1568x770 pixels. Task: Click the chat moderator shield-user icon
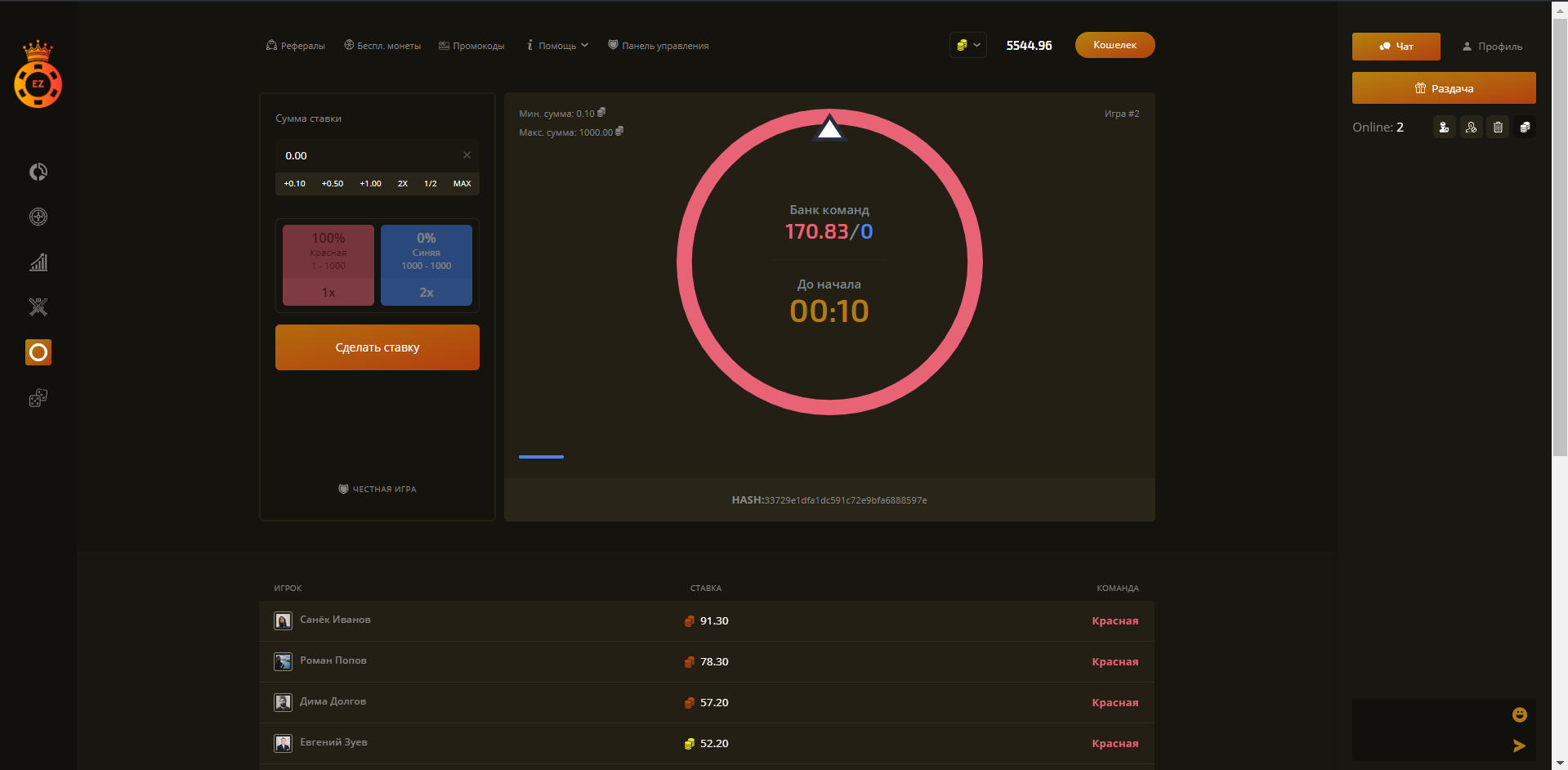coord(1444,128)
